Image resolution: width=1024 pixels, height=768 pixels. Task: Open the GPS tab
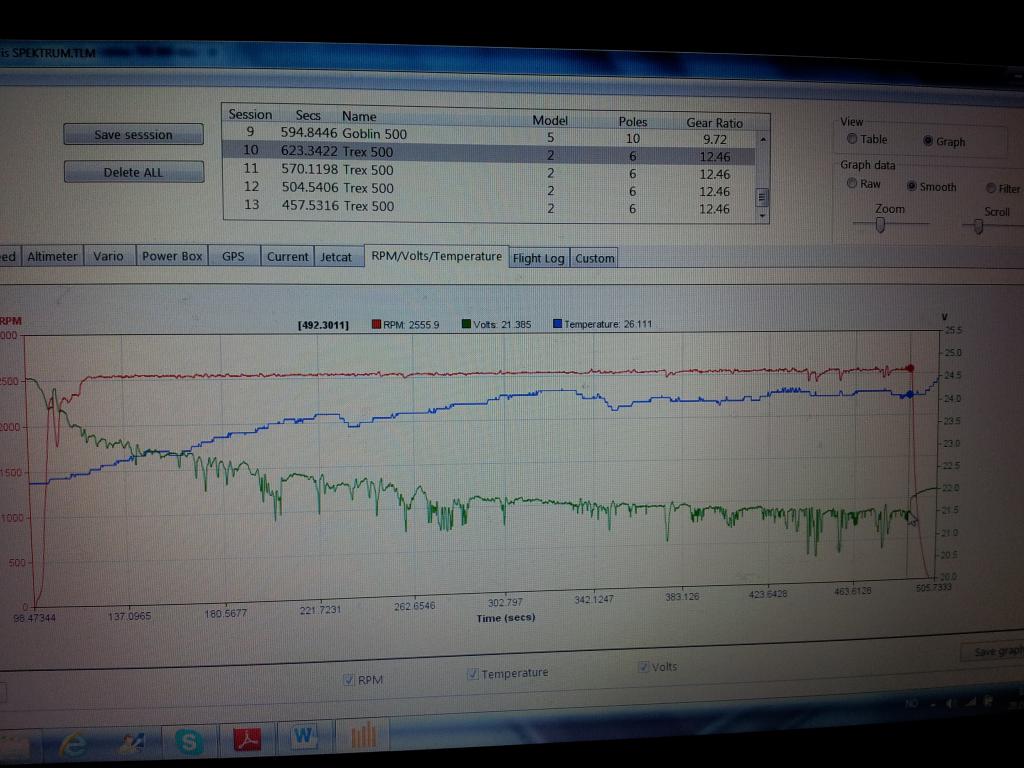click(233, 256)
